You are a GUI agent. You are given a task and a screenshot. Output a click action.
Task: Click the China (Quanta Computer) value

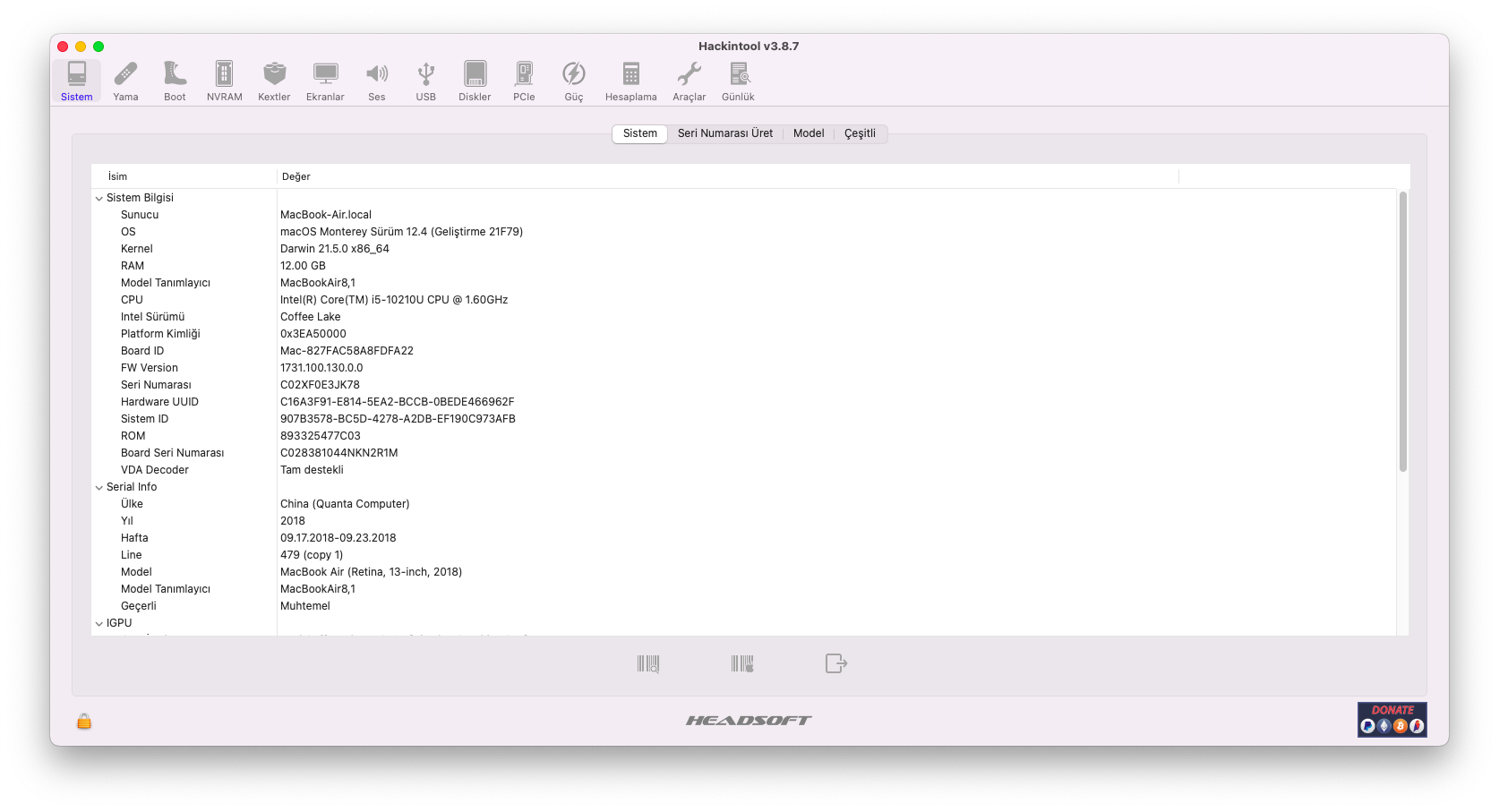[x=345, y=504]
